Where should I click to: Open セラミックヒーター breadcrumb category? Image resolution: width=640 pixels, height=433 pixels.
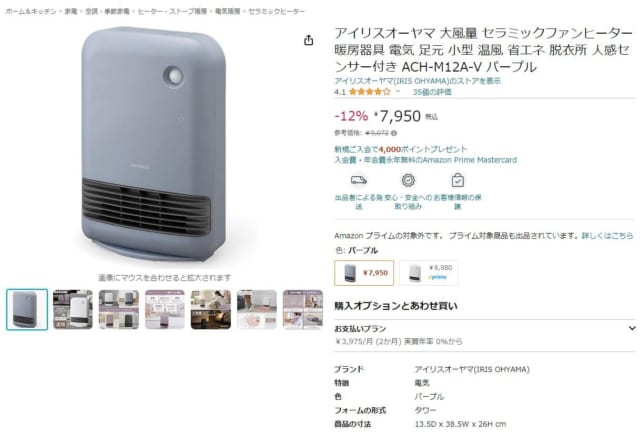pyautogui.click(x=276, y=11)
